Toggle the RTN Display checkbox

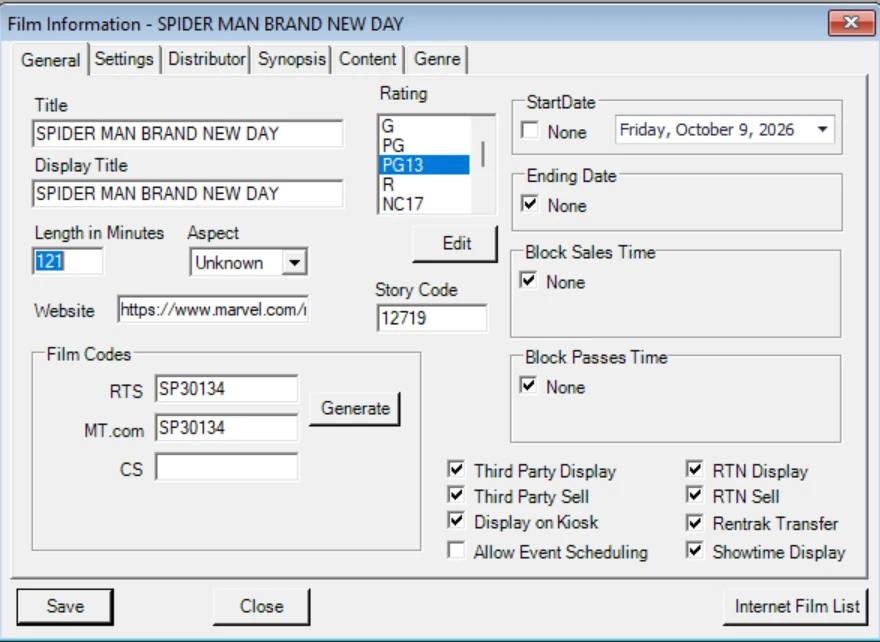pos(695,469)
